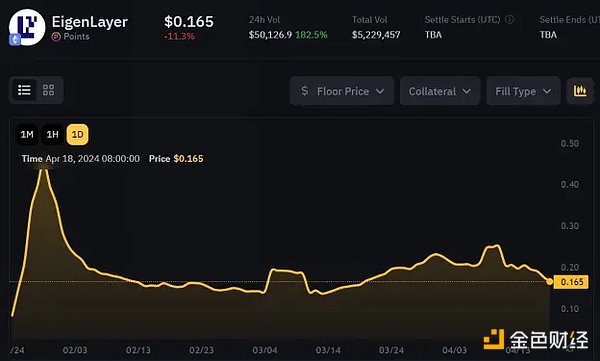Click the total volume value $5,229,457

click(376, 35)
